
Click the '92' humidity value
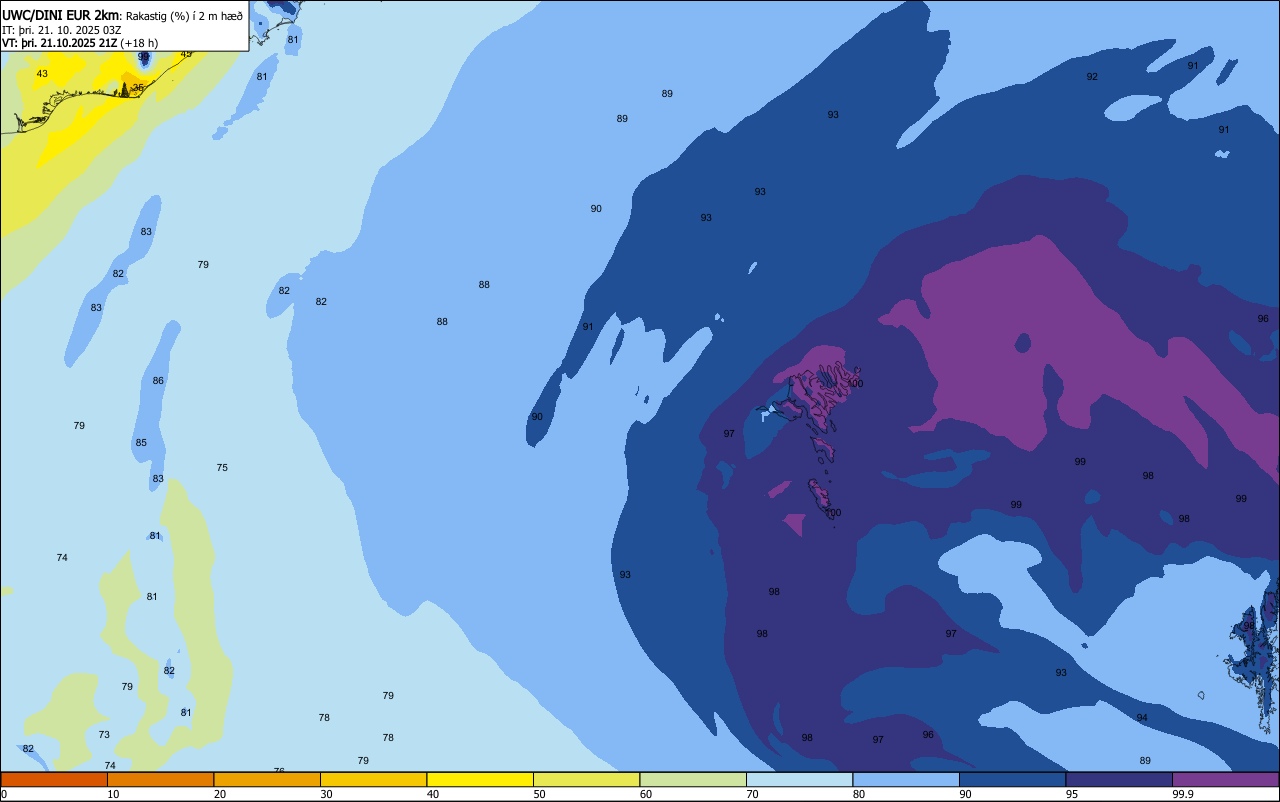click(1092, 77)
